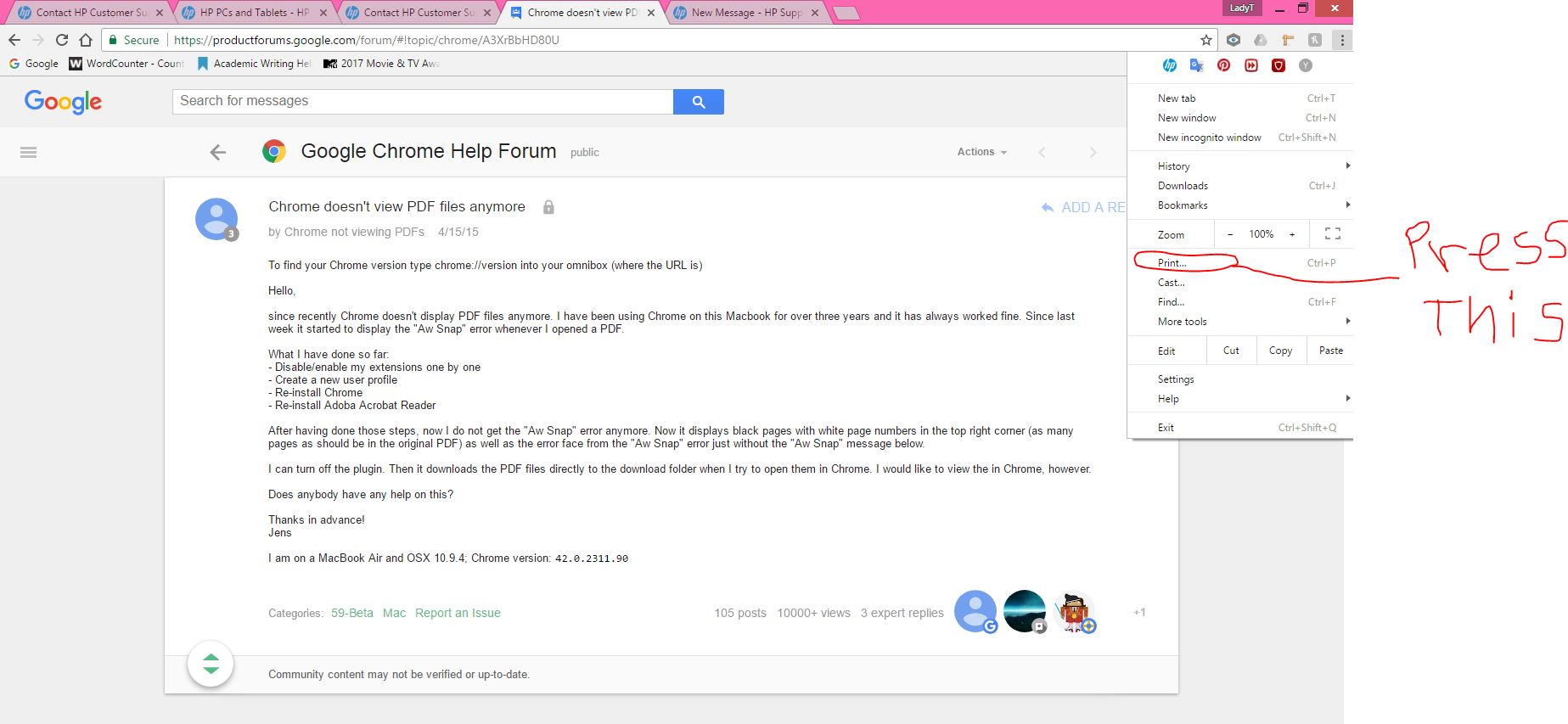
Task: Expand the Bookmarks submenu
Action: pyautogui.click(x=1239, y=205)
